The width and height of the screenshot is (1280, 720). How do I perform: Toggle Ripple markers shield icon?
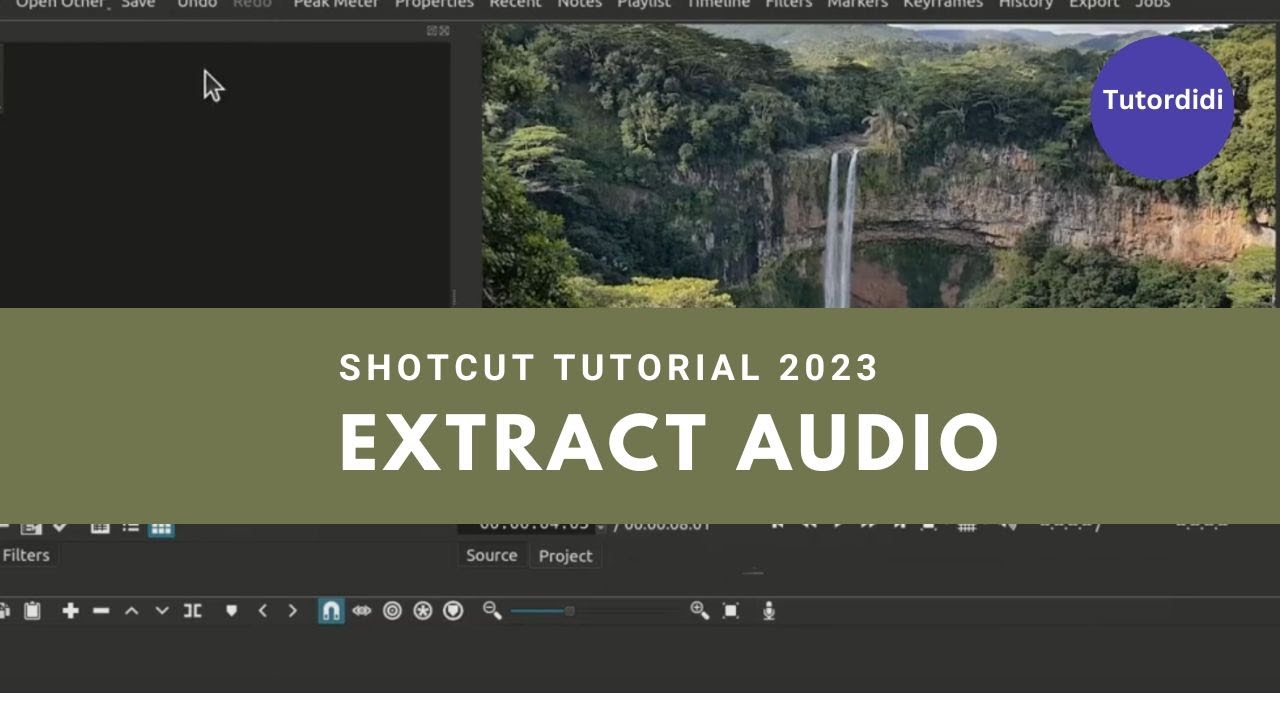point(453,610)
